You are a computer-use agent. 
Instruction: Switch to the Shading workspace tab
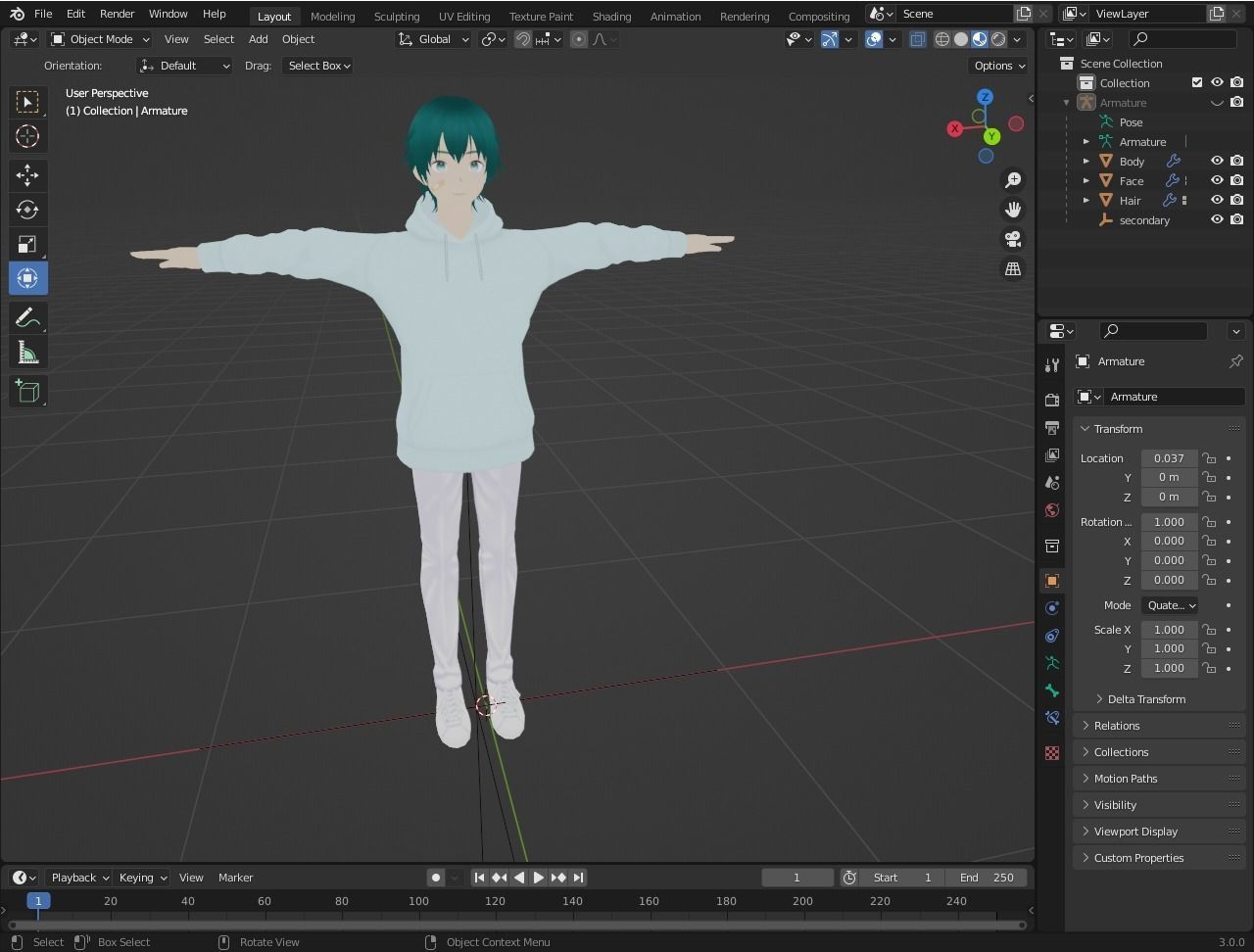pyautogui.click(x=611, y=16)
